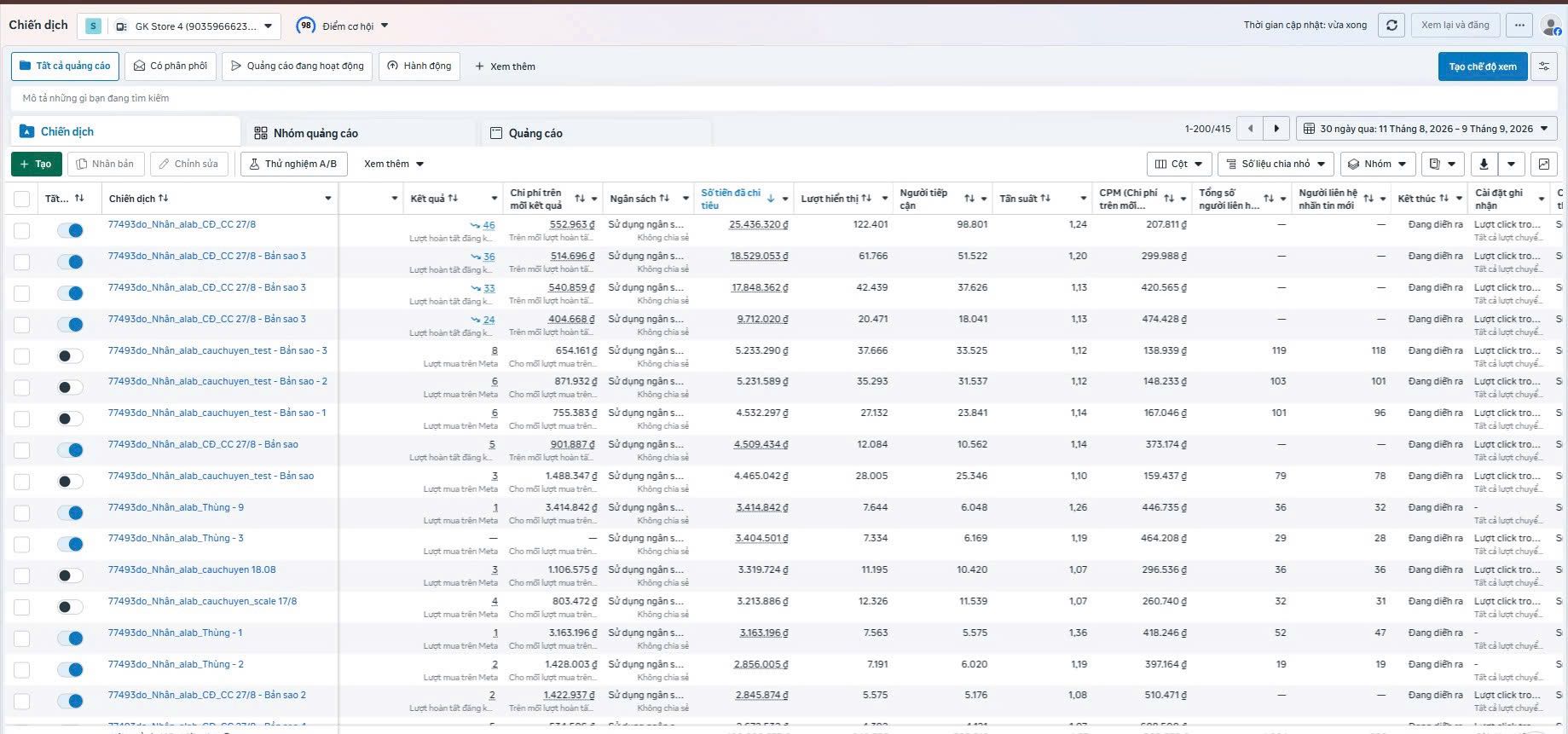1568x734 pixels.
Task: Click Tạo chế độ xem button
Action: point(1483,66)
